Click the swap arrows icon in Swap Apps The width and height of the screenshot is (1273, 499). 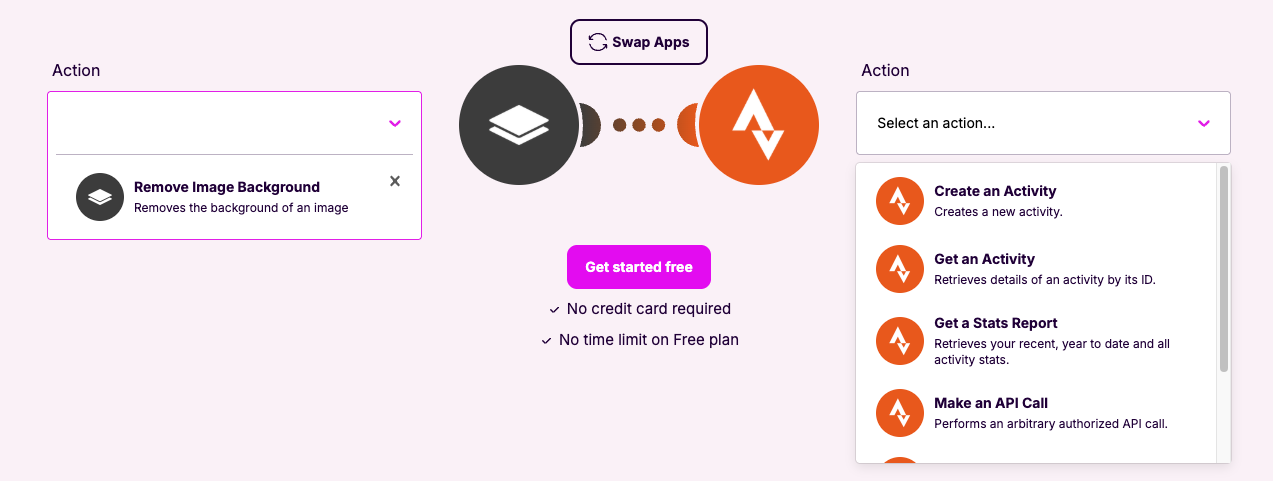click(x=598, y=42)
